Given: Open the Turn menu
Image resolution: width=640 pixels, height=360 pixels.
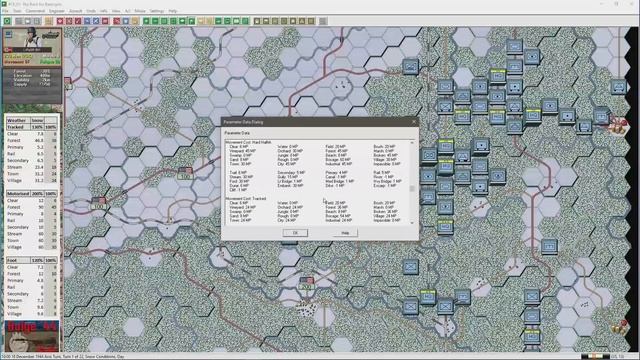Looking at the screenshot, I should 17,11.
